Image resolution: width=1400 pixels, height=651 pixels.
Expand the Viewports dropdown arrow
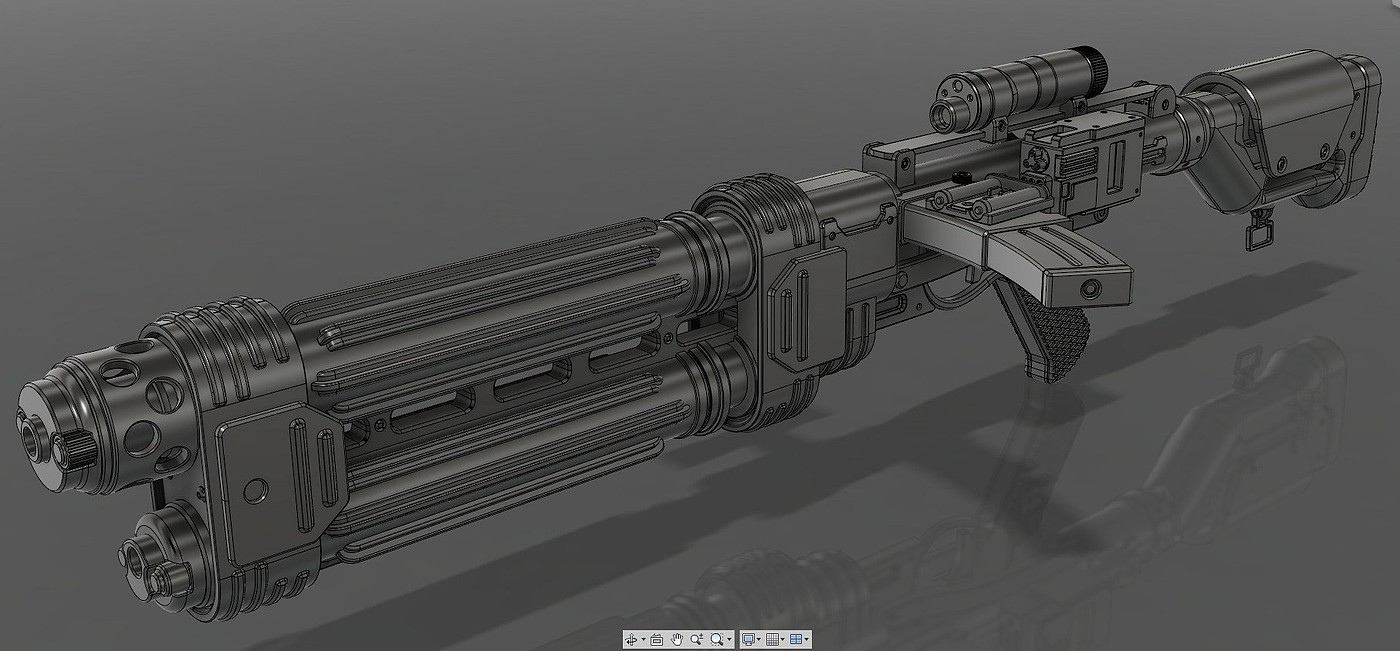click(807, 639)
